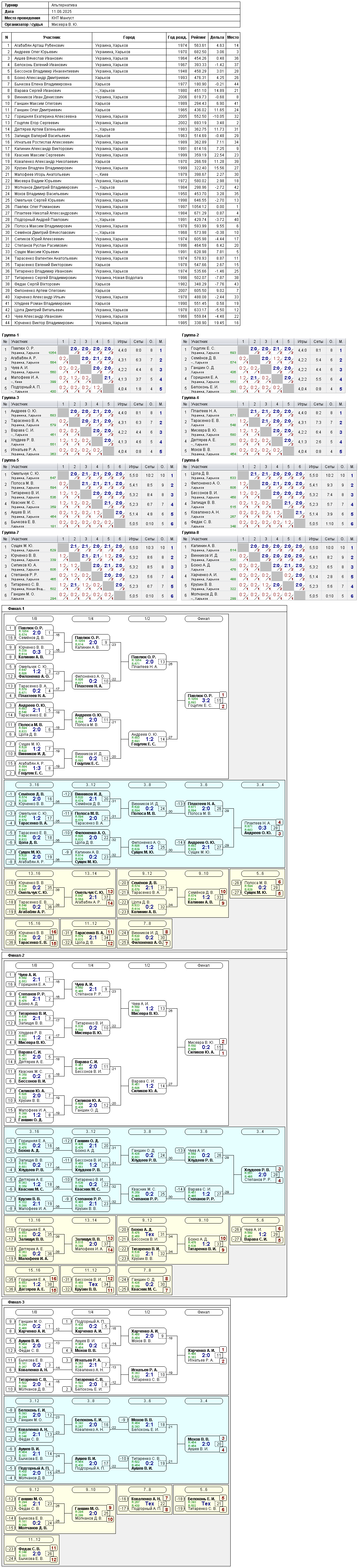Select the Финал-1 bracket heading
360x1568 pixels.
pyautogui.click(x=16, y=608)
